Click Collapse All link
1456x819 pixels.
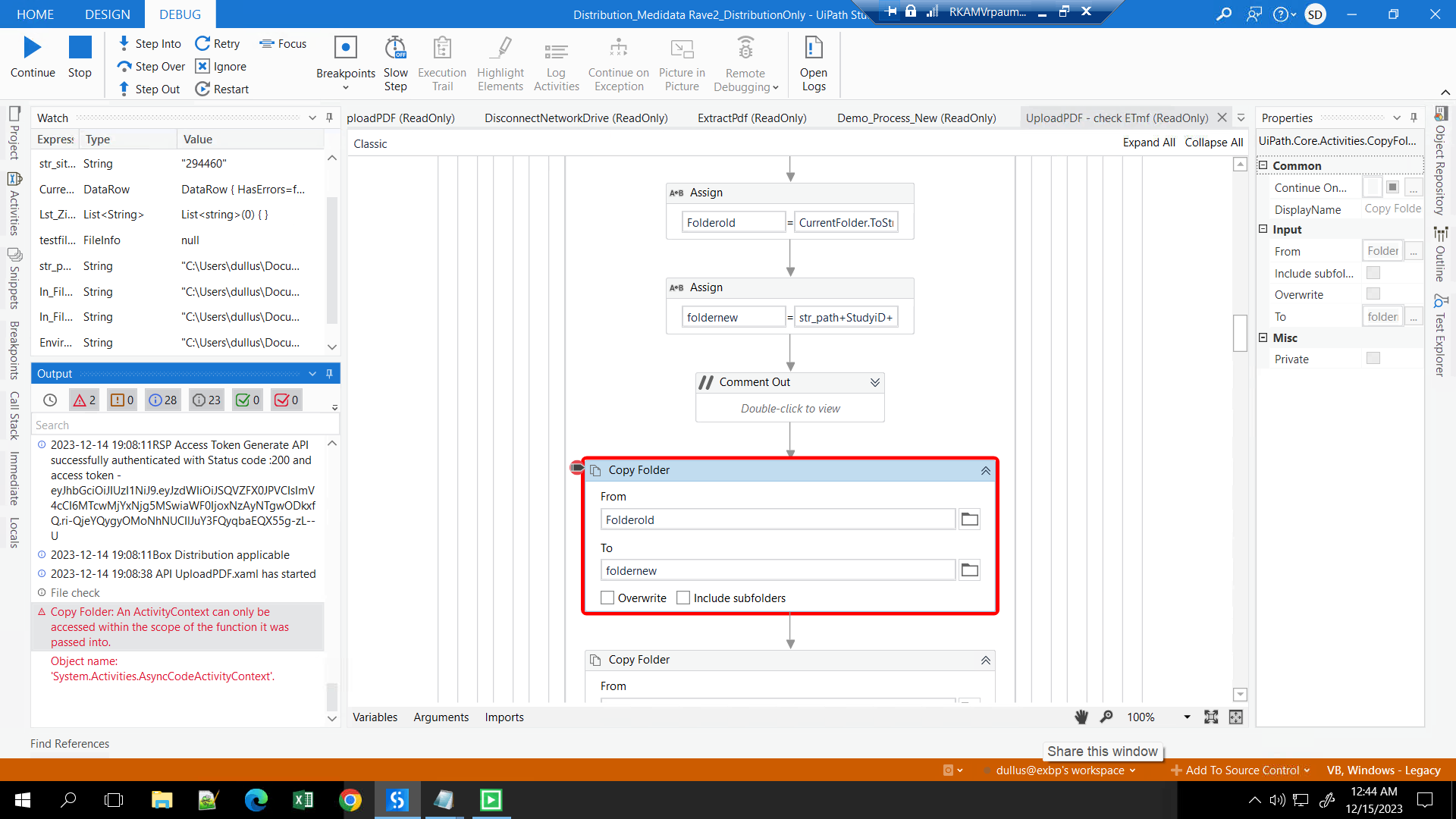1213,143
